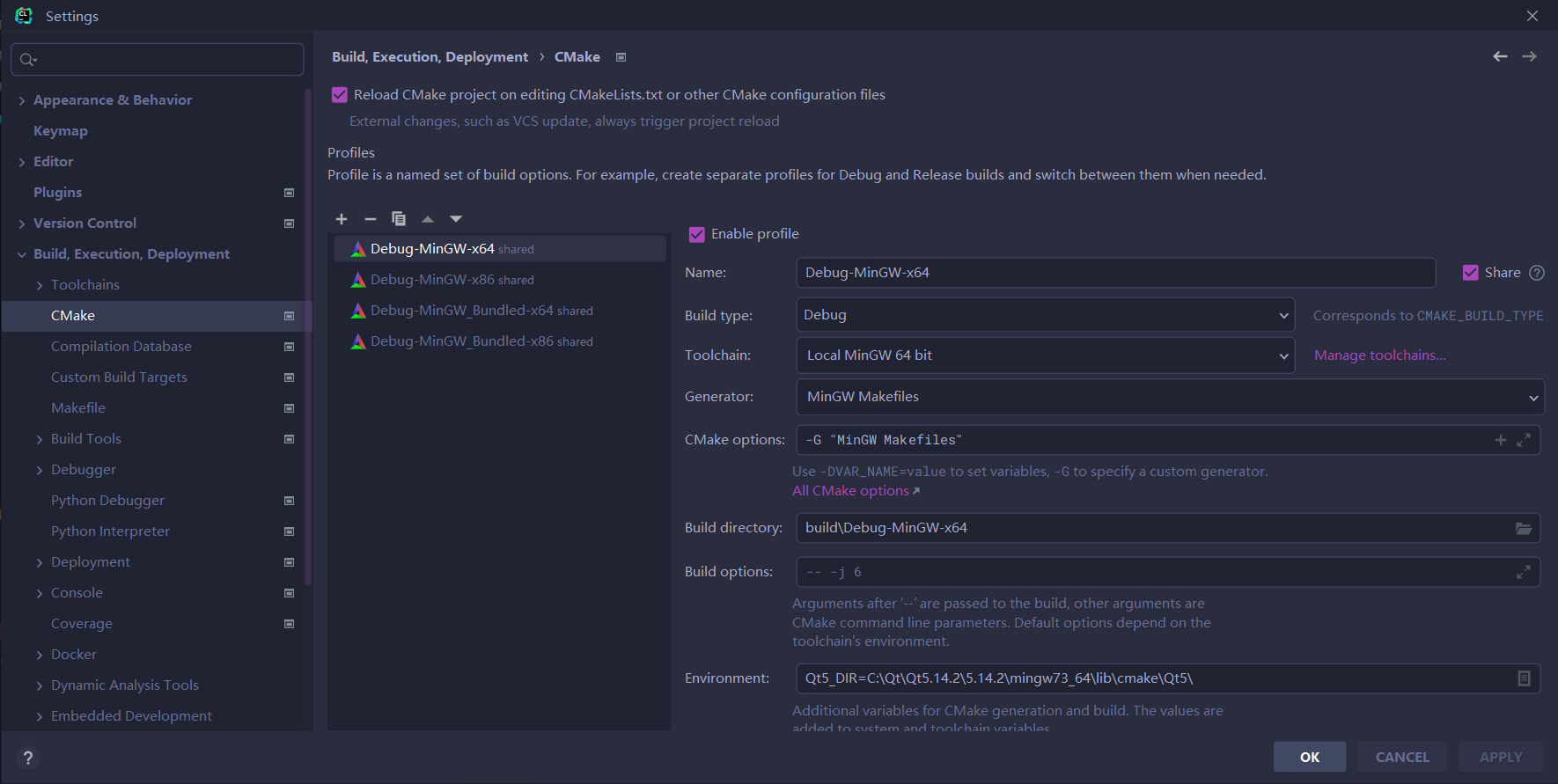Open the Python Interpreter settings page
1558x784 pixels.
pos(110,531)
